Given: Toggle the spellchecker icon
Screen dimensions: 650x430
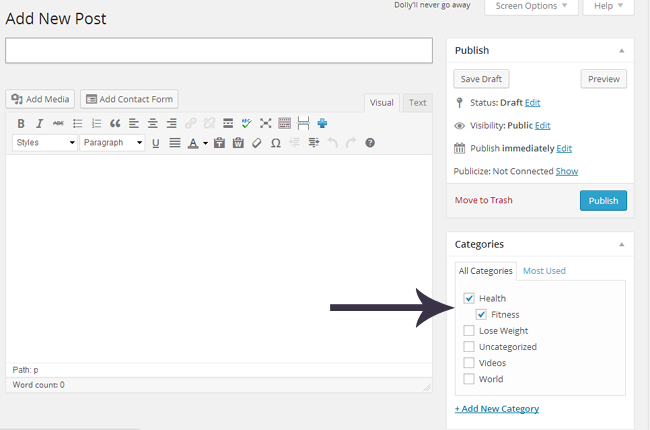Looking at the screenshot, I should 247,124.
